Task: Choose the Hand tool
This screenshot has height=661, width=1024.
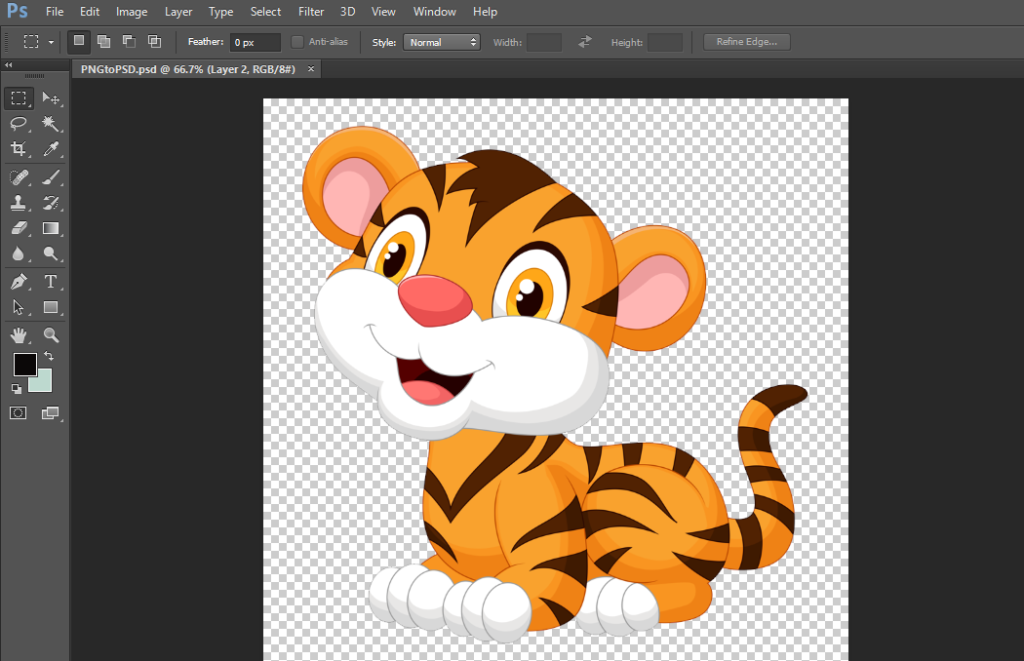Action: point(18,335)
